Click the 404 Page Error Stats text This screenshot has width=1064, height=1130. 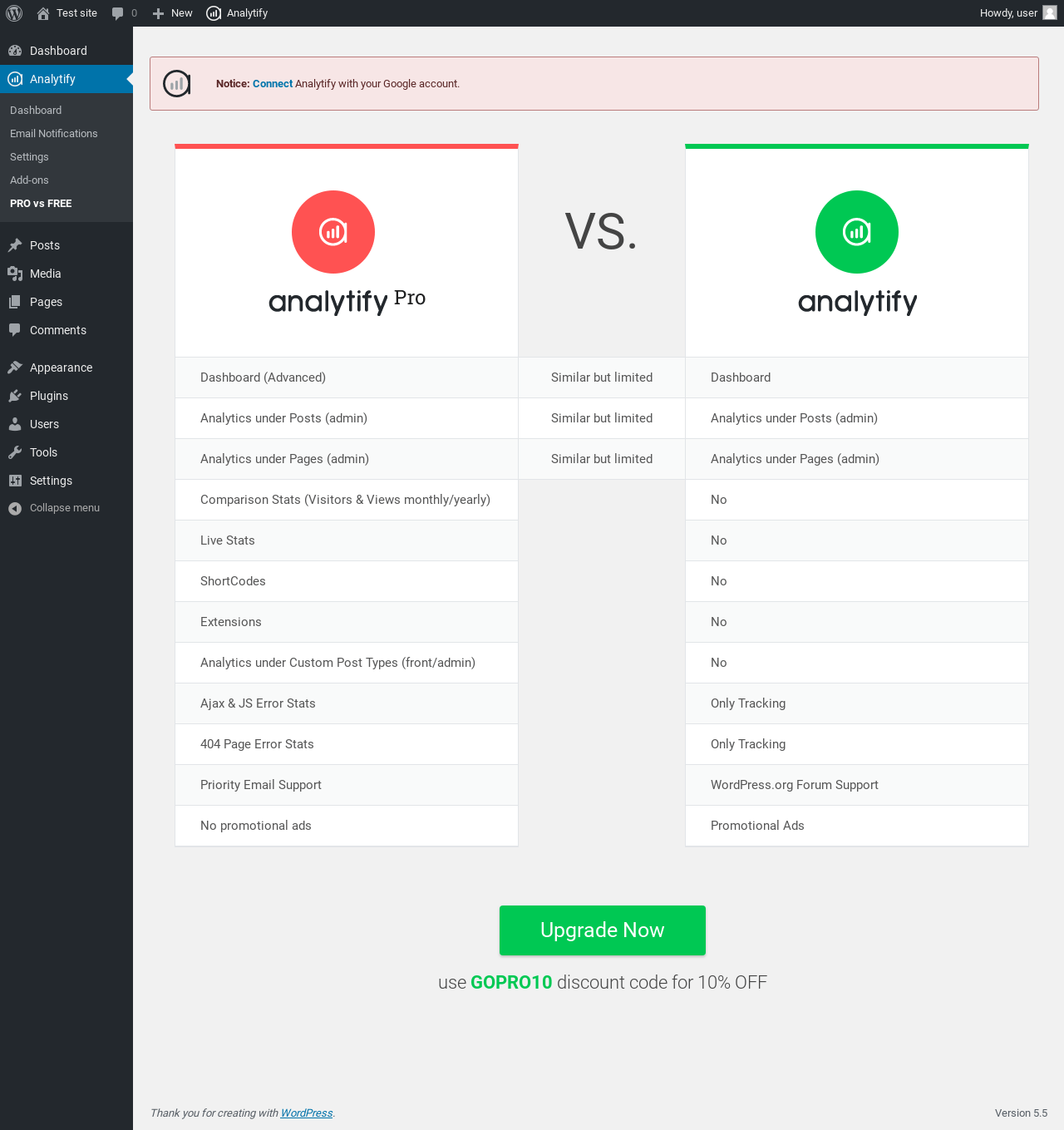point(257,744)
